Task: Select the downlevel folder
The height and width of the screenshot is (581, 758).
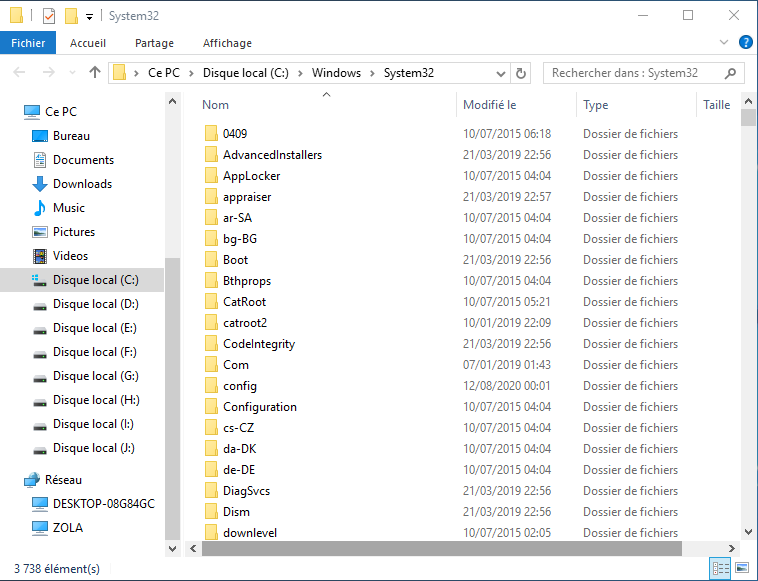Action: click(x=250, y=533)
